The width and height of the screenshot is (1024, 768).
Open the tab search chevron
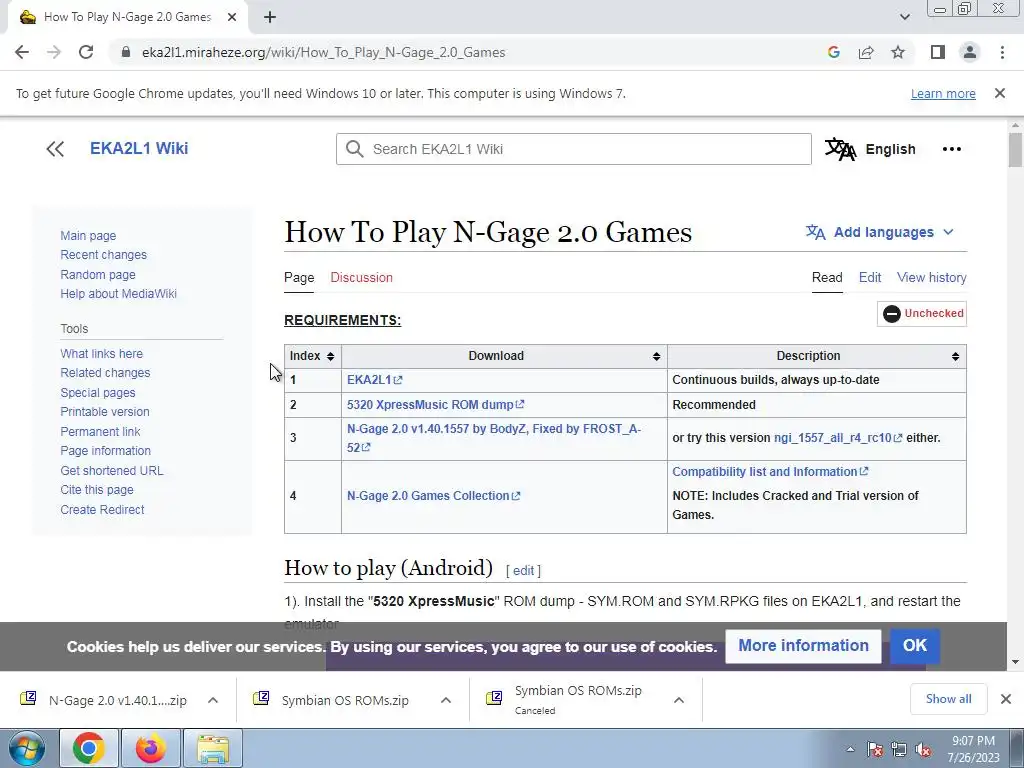904,17
